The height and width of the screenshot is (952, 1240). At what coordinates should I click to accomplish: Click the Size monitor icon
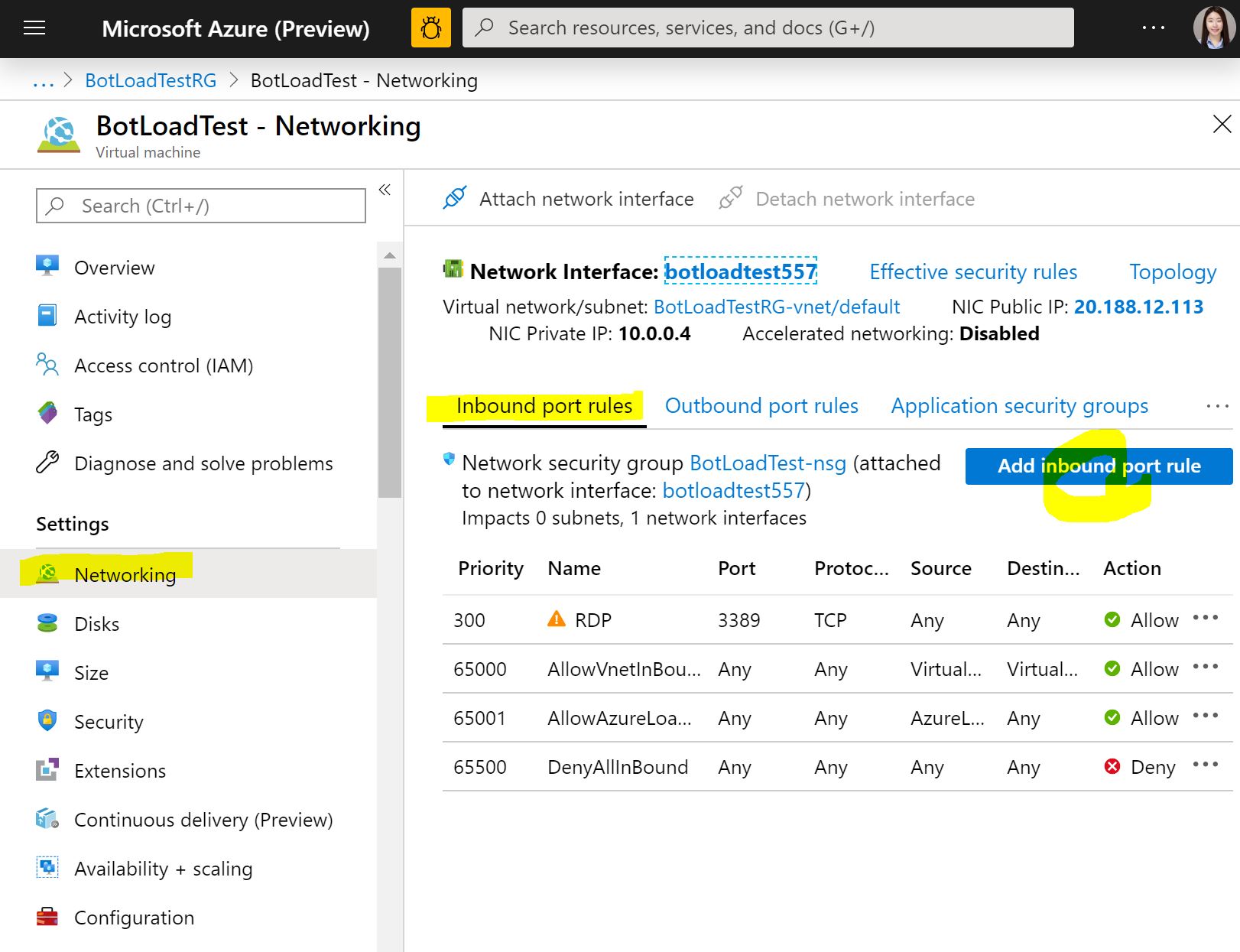[x=47, y=671]
